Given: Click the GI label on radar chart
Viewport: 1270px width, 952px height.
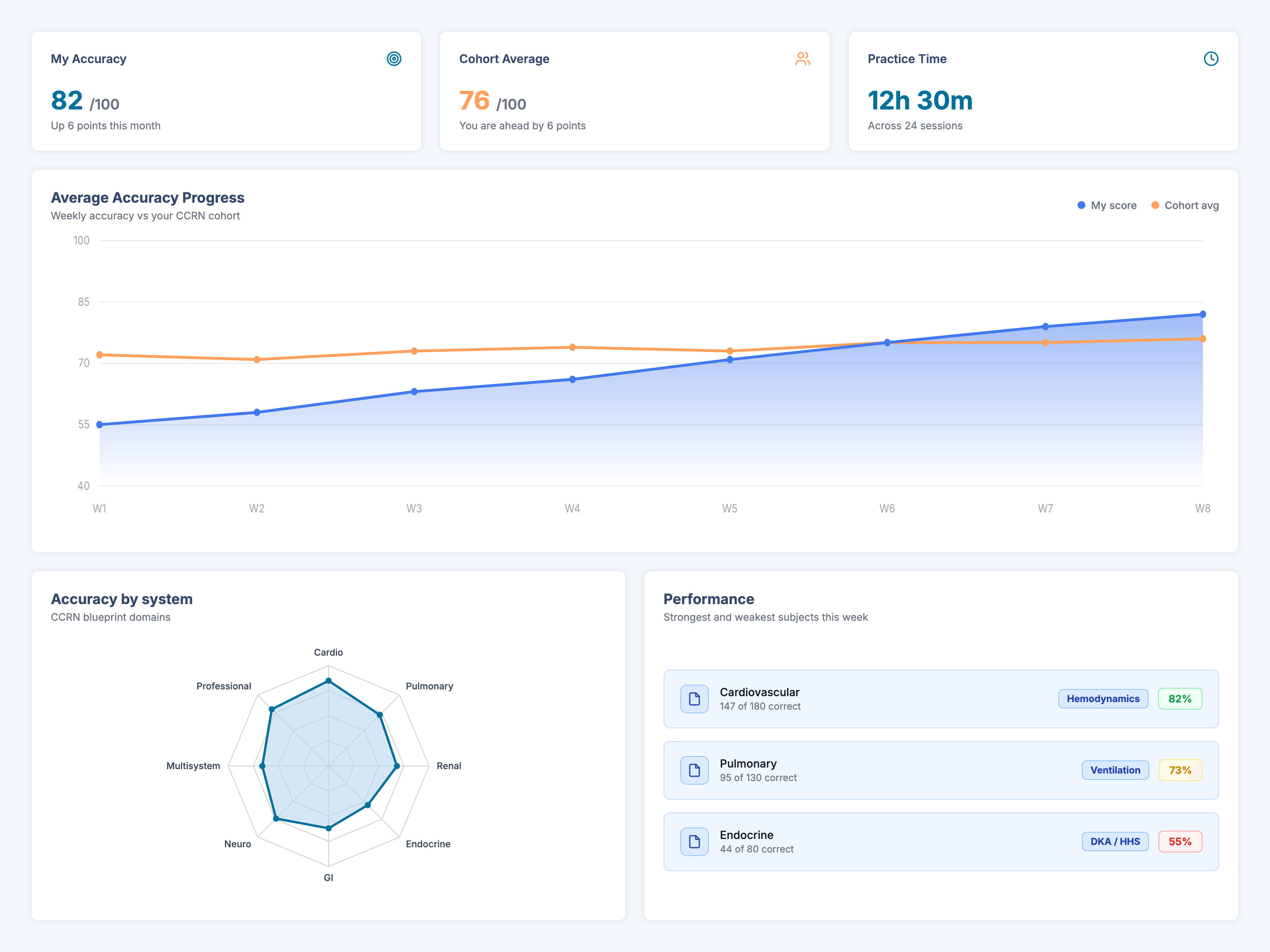Looking at the screenshot, I should click(328, 877).
